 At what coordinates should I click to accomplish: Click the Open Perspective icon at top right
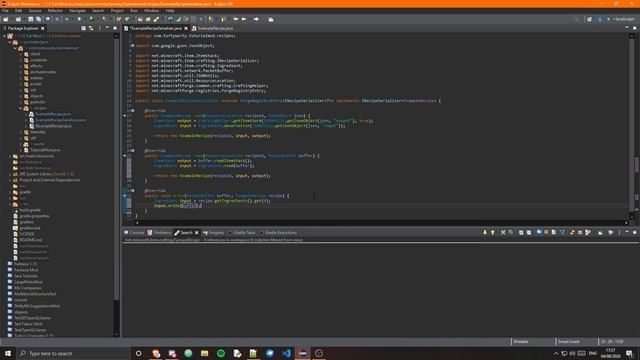(589, 19)
